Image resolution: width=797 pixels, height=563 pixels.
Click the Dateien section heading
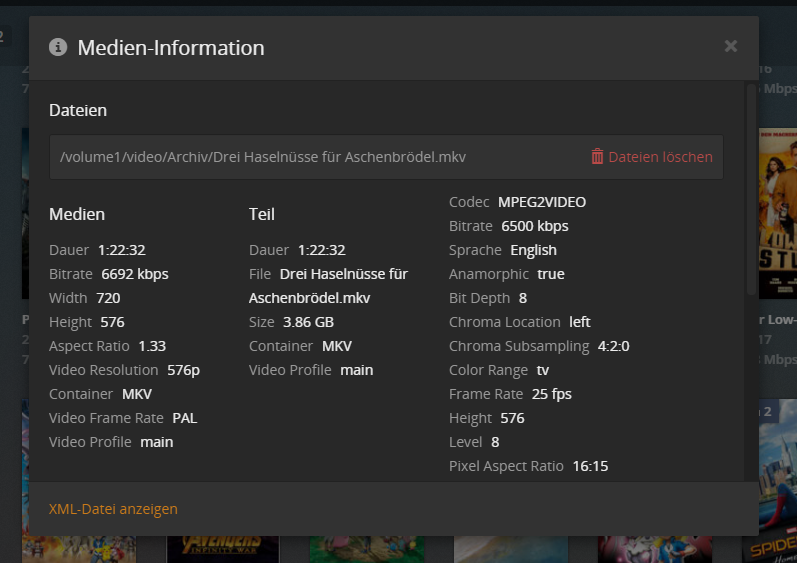(78, 110)
